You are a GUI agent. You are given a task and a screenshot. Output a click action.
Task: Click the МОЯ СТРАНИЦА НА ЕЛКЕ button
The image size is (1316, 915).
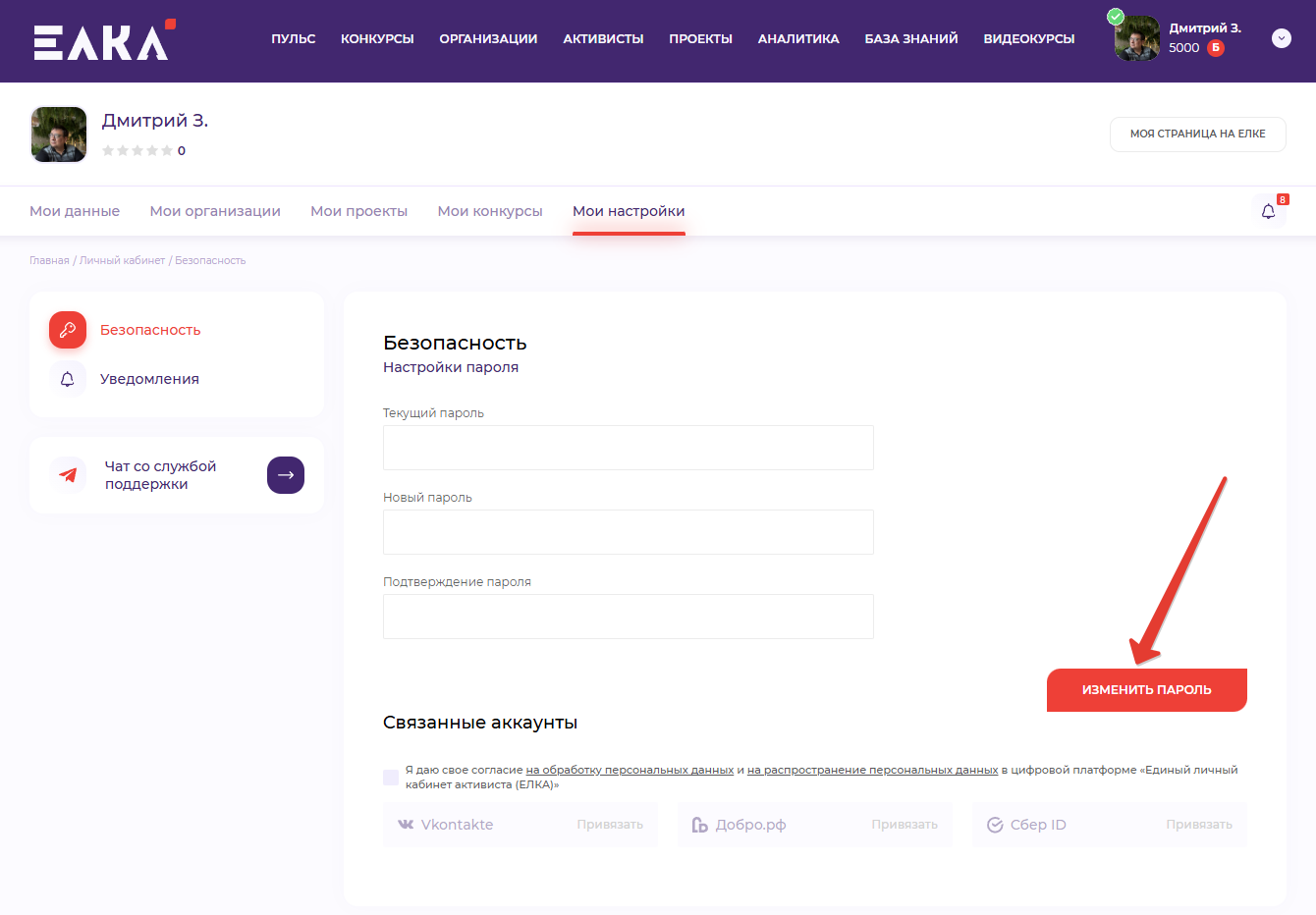coord(1197,135)
